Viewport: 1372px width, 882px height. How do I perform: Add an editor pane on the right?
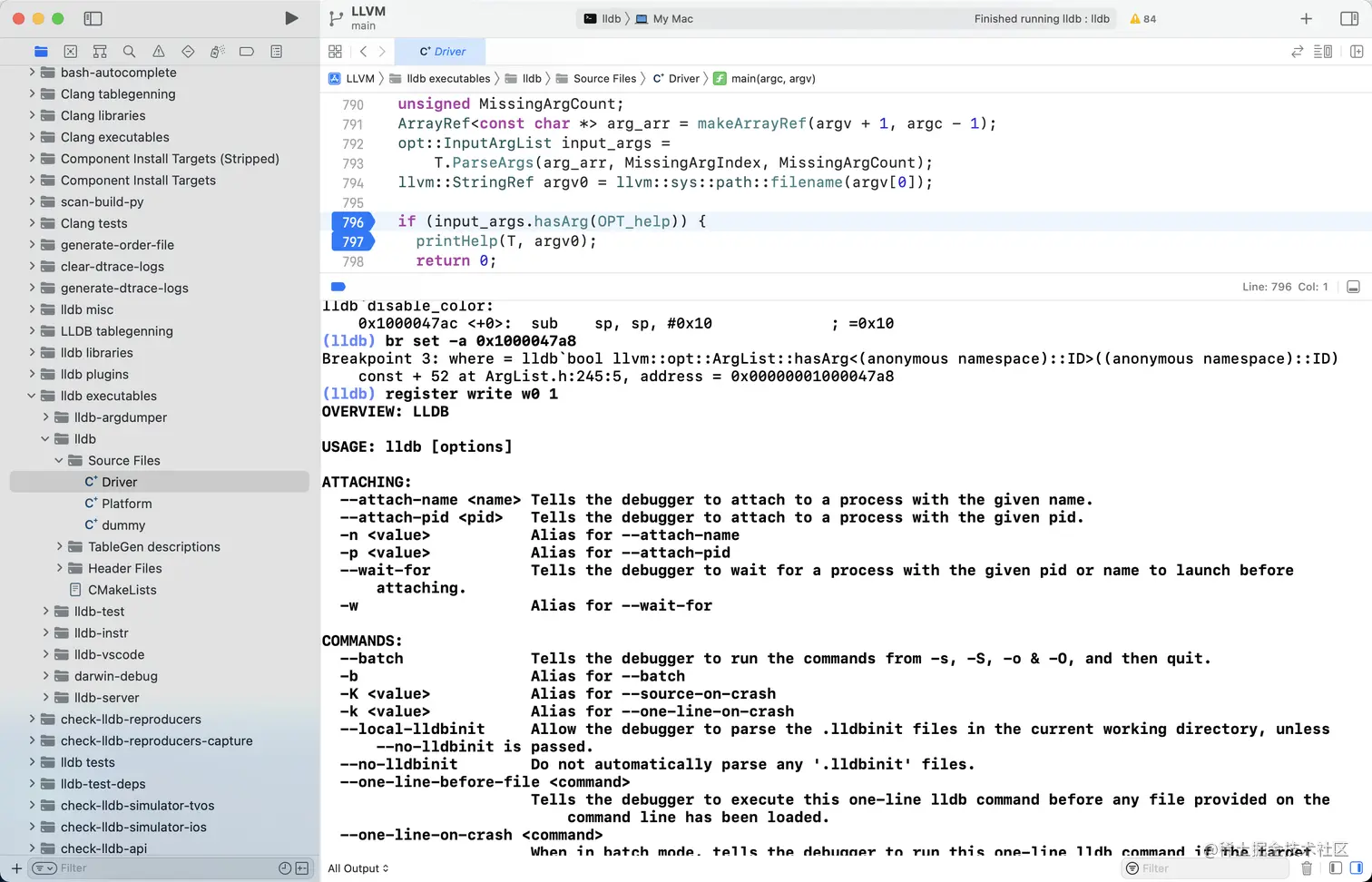1357,52
